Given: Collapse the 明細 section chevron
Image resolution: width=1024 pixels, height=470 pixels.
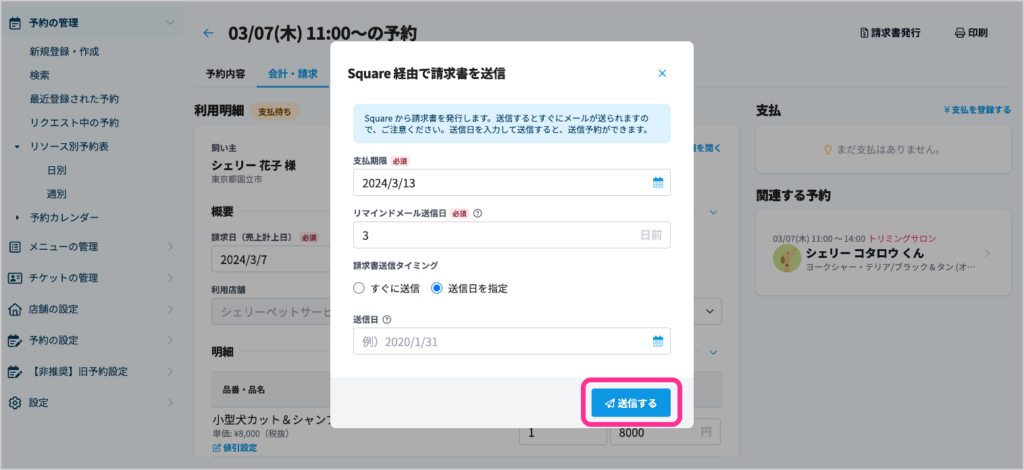Looking at the screenshot, I should point(713,352).
